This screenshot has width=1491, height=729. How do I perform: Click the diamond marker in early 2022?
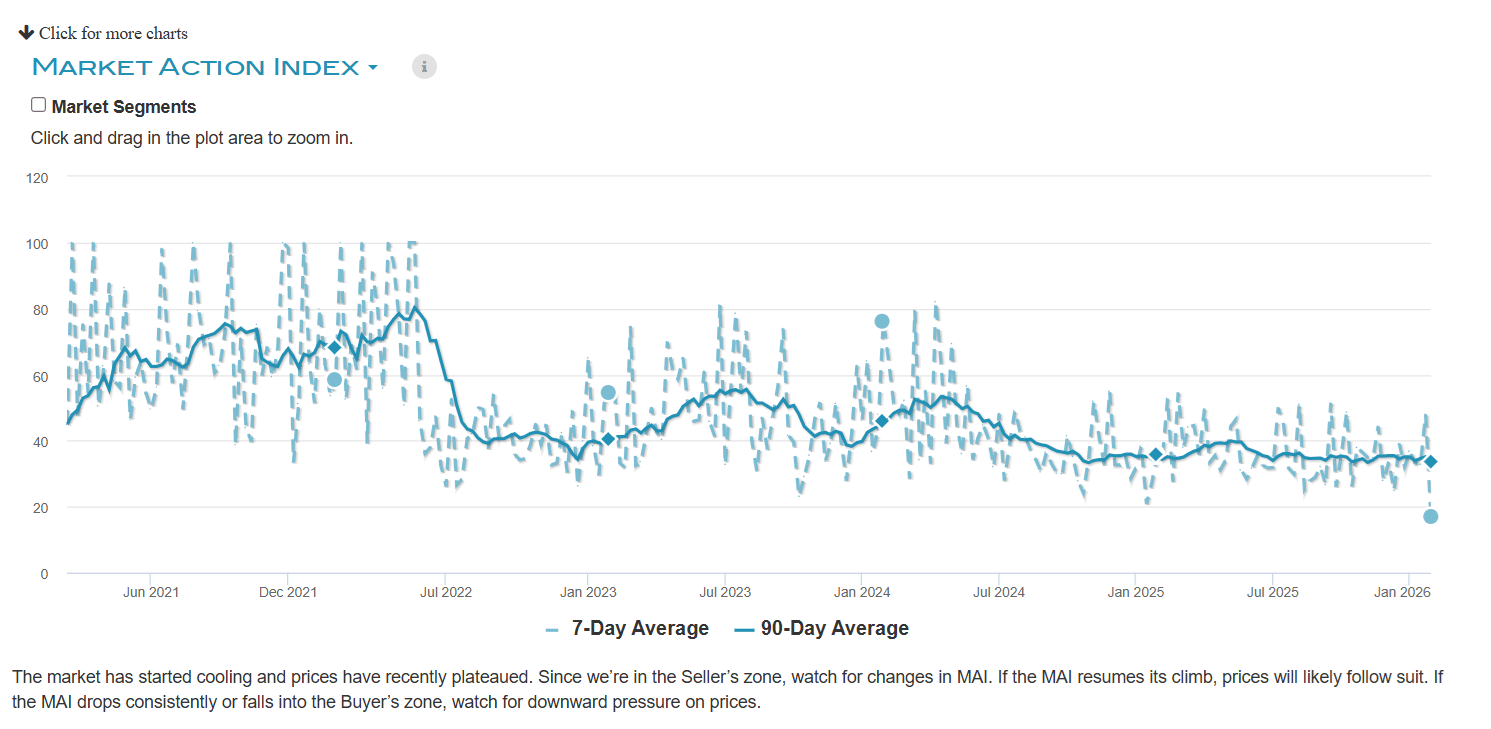[x=334, y=347]
